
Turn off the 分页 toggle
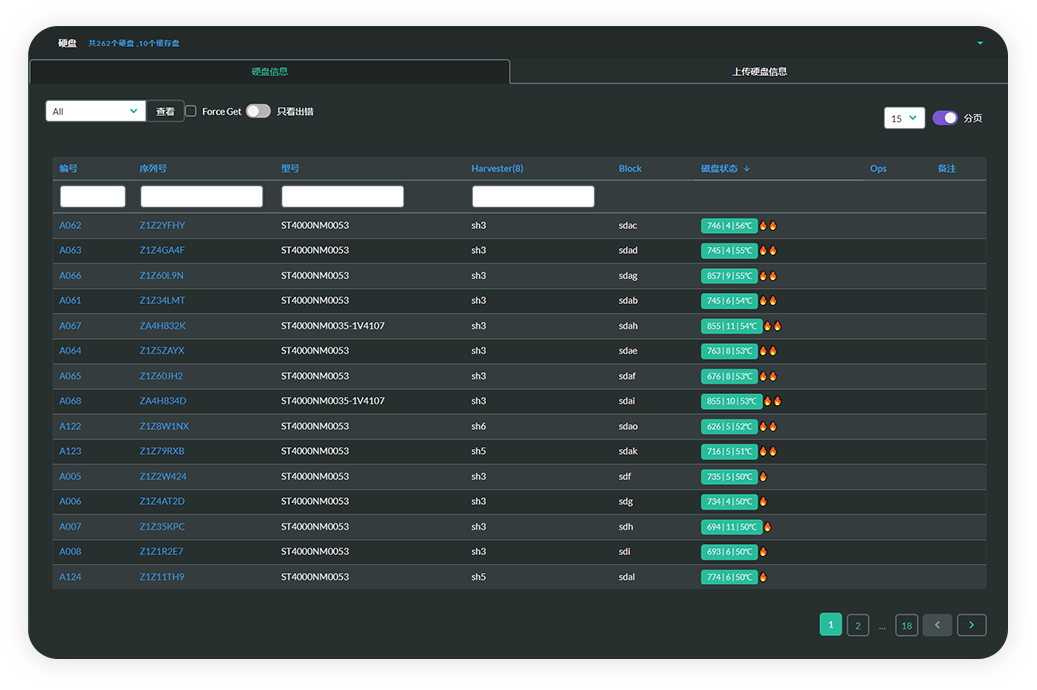pos(944,118)
